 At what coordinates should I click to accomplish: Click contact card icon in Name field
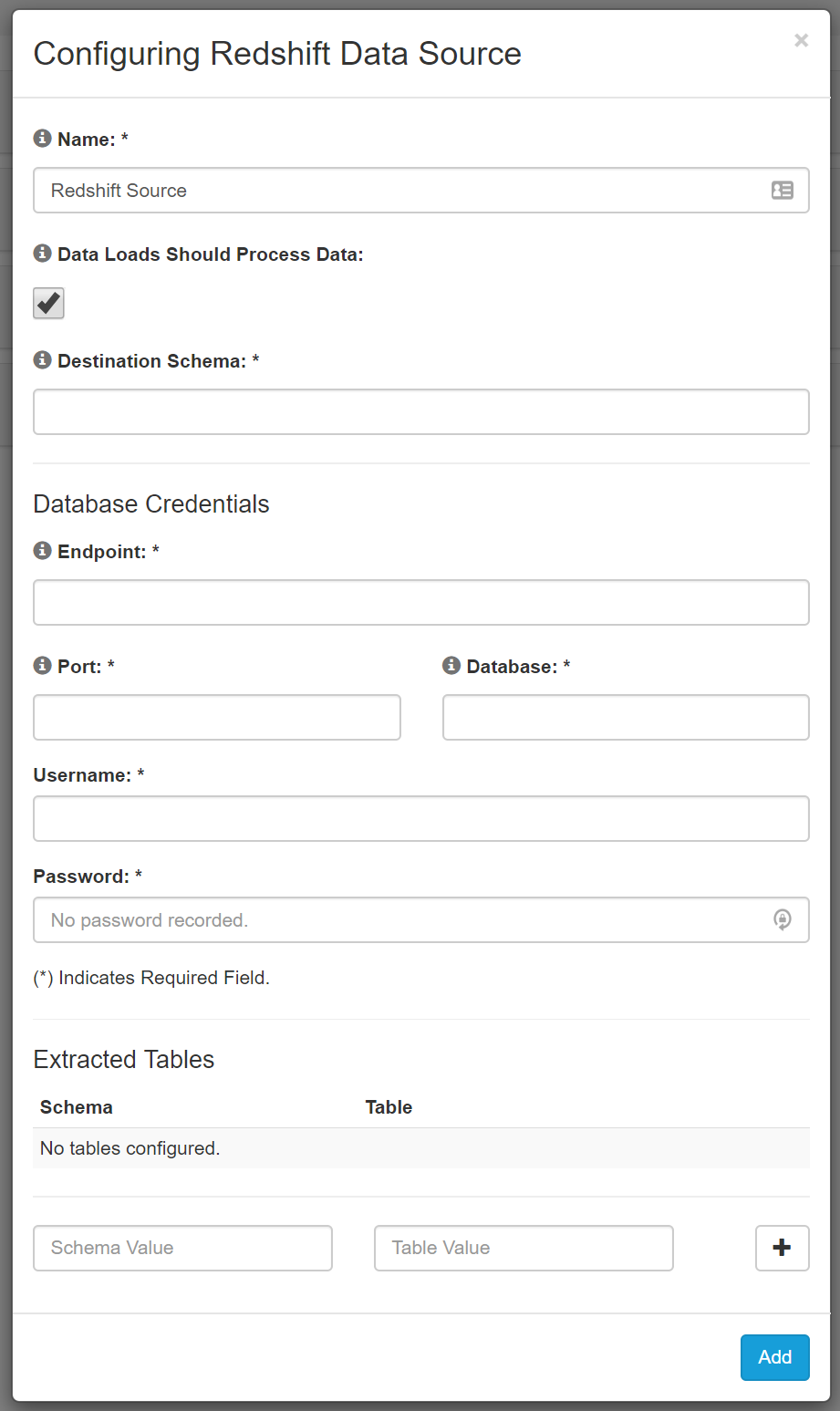(x=783, y=191)
